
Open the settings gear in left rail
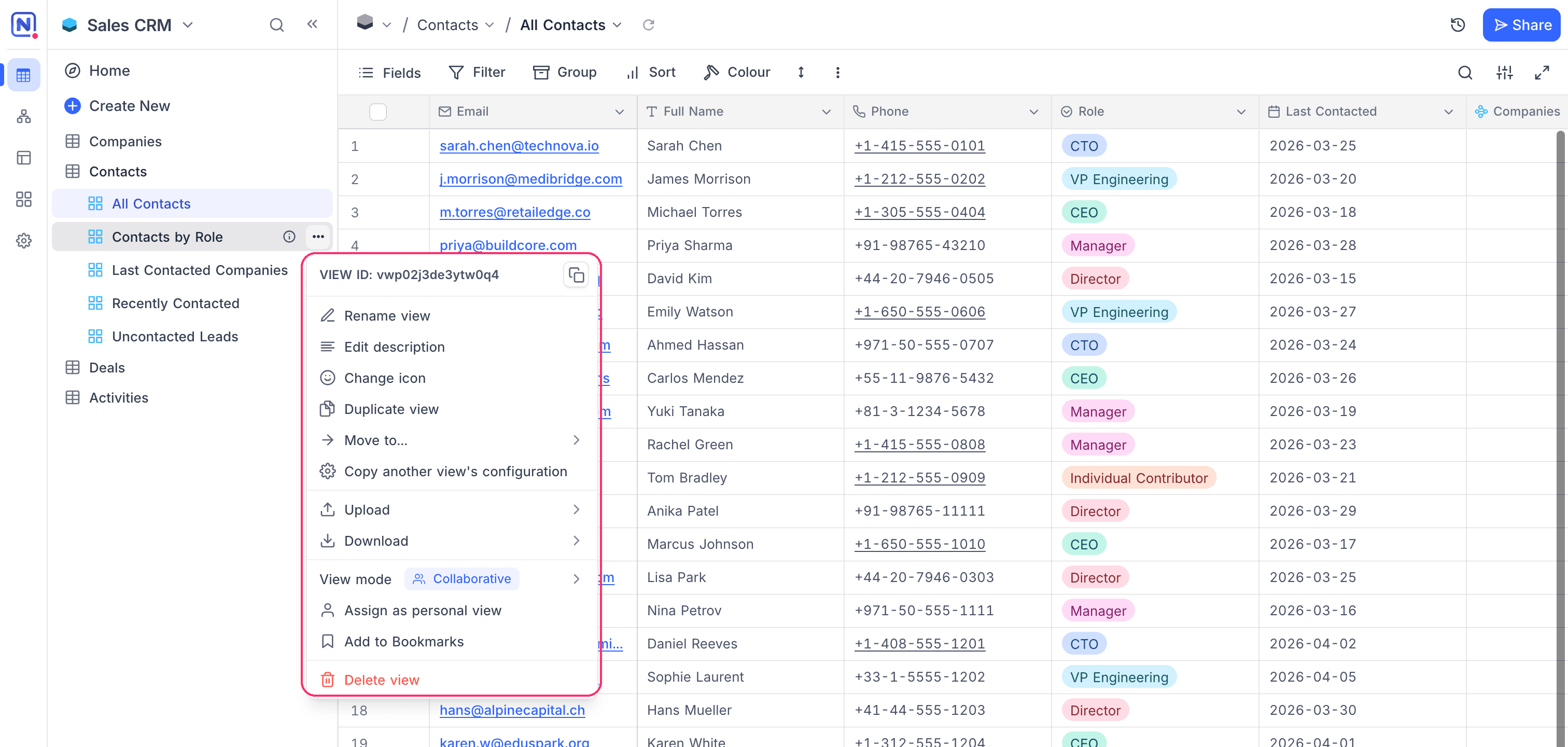(x=24, y=241)
